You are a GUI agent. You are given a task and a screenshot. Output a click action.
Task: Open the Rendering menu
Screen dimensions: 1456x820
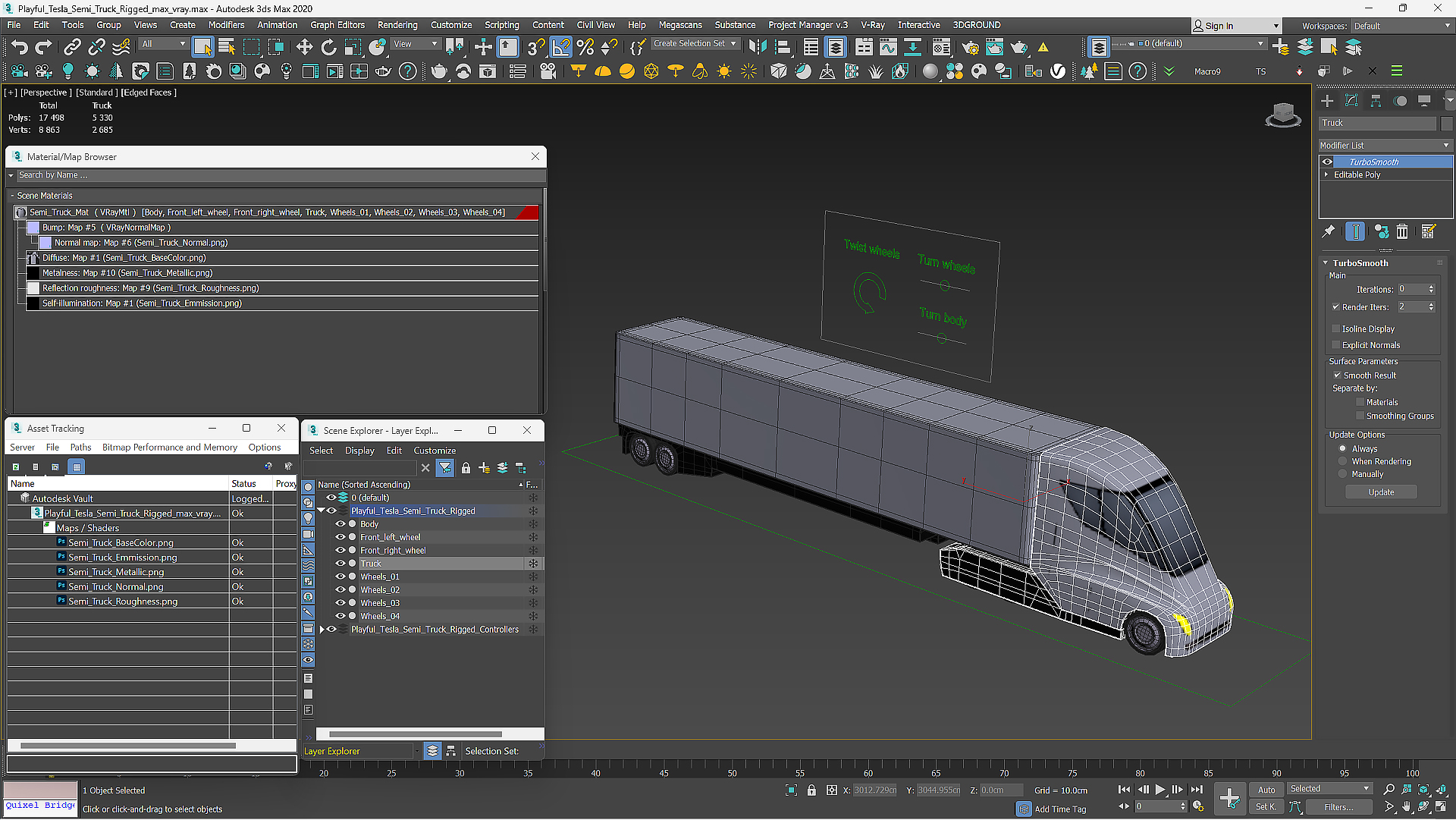tap(397, 25)
